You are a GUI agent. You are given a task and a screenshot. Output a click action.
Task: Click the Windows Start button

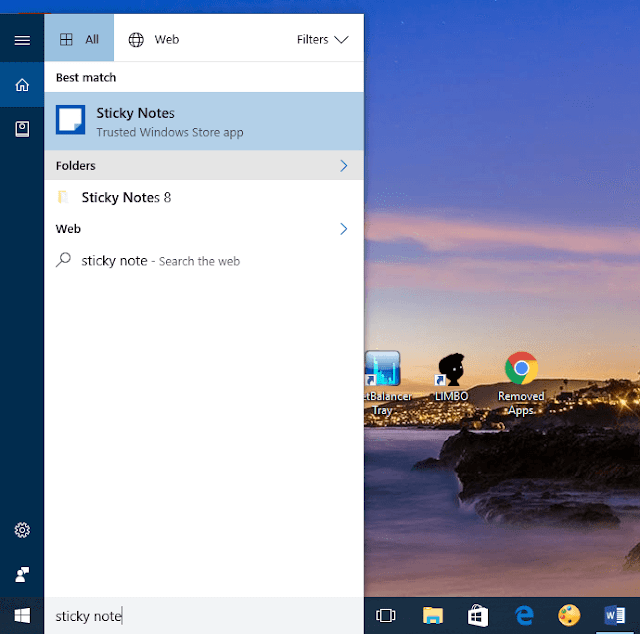pos(22,616)
